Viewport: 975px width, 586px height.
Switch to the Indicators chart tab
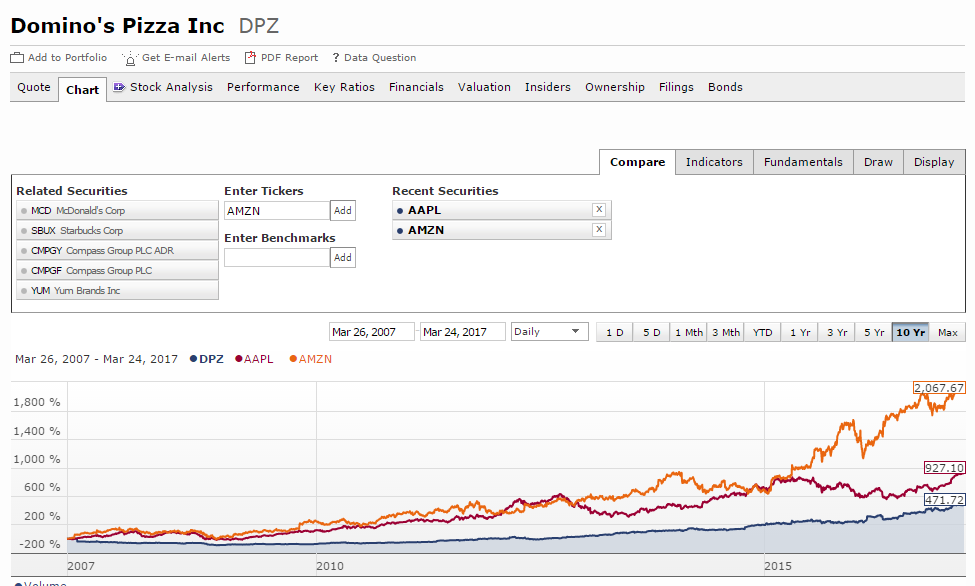[714, 162]
